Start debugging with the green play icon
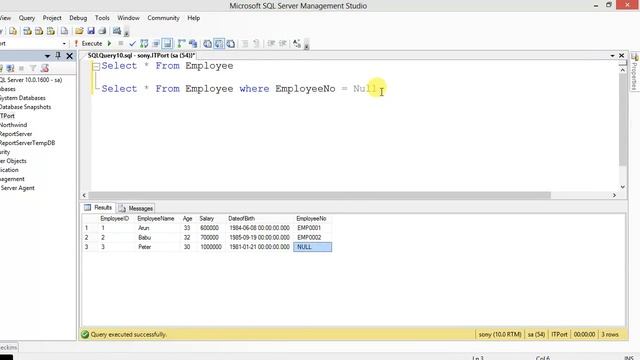The image size is (640, 360). (x=109, y=43)
